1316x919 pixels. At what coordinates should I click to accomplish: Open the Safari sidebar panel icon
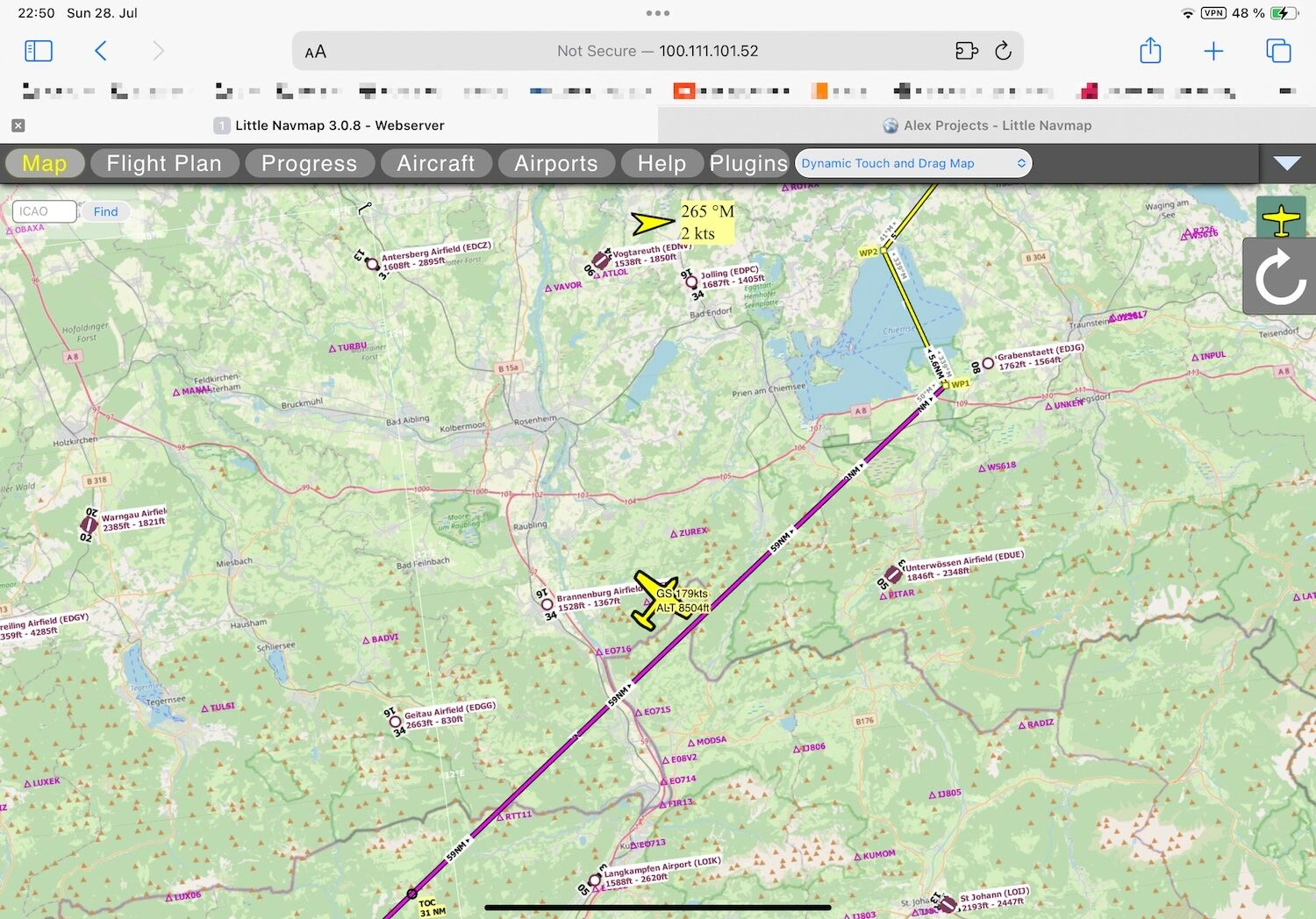39,51
